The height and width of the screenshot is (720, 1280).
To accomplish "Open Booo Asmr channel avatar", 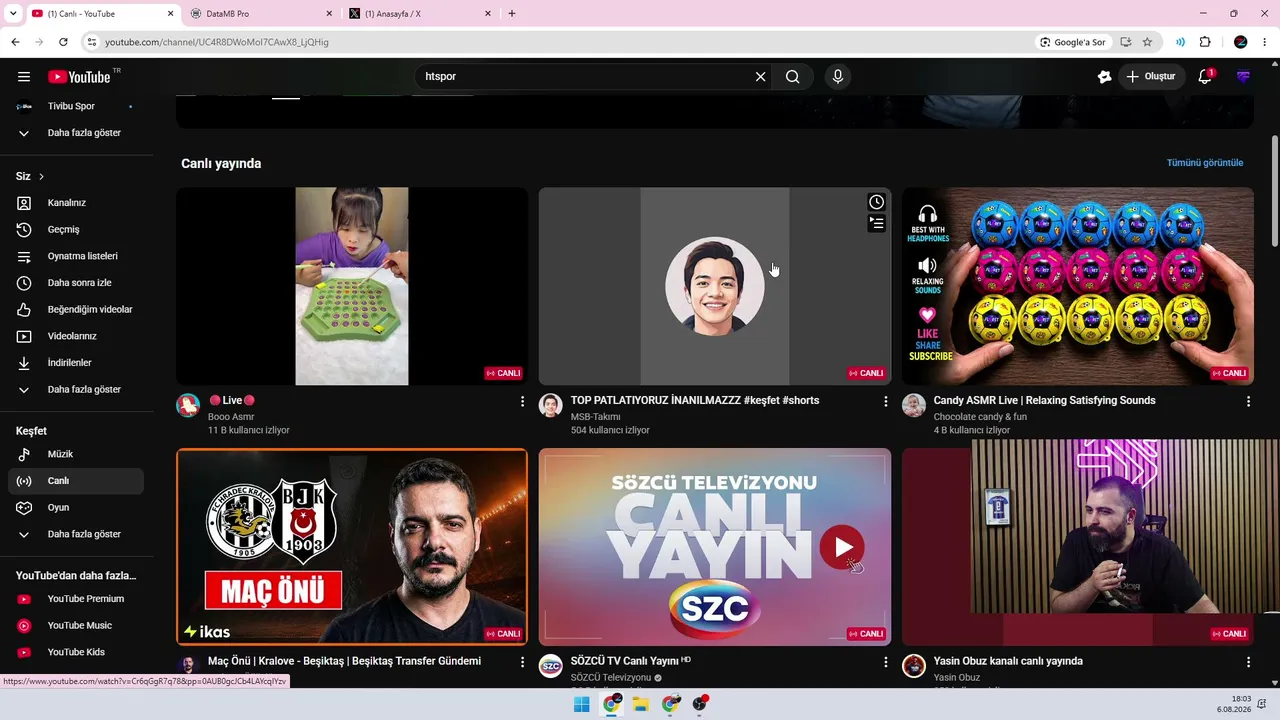I will click(188, 405).
